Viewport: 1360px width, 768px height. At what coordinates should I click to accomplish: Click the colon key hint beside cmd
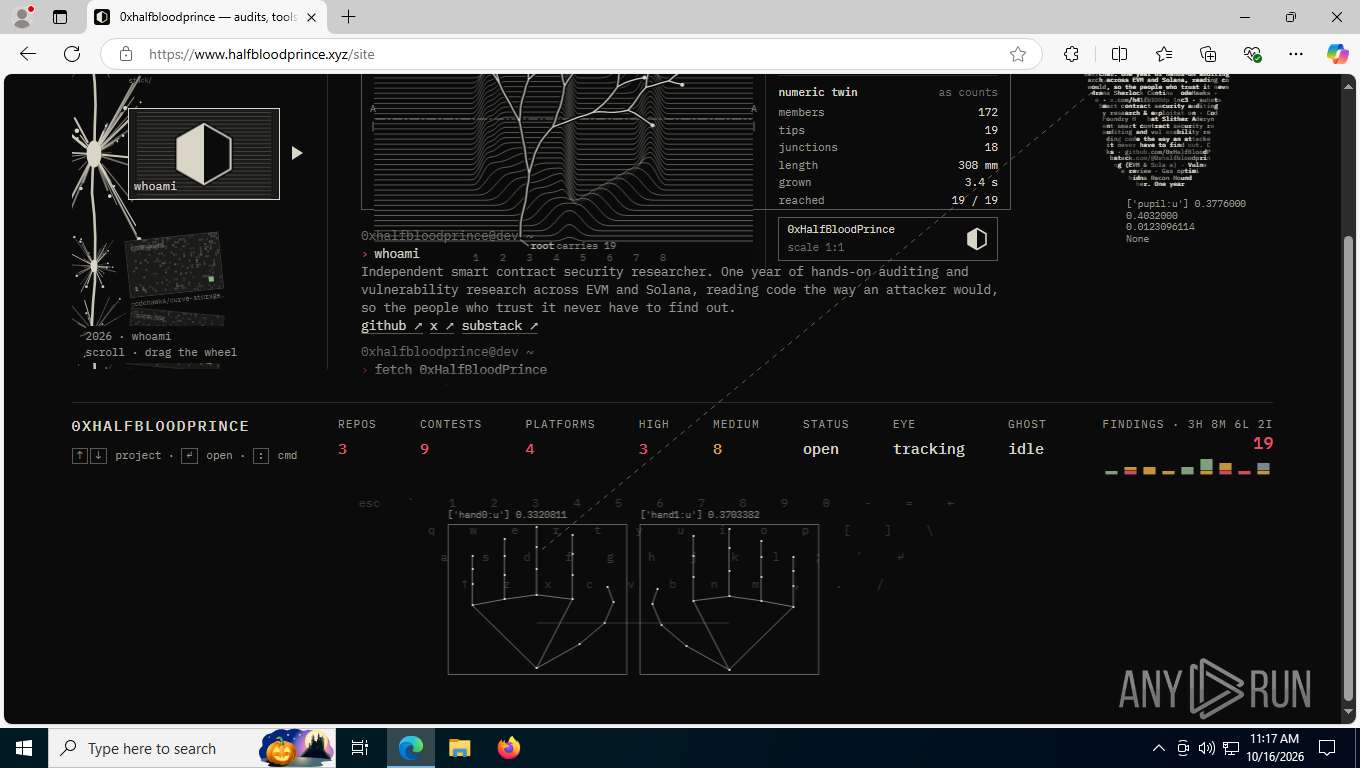click(260, 456)
